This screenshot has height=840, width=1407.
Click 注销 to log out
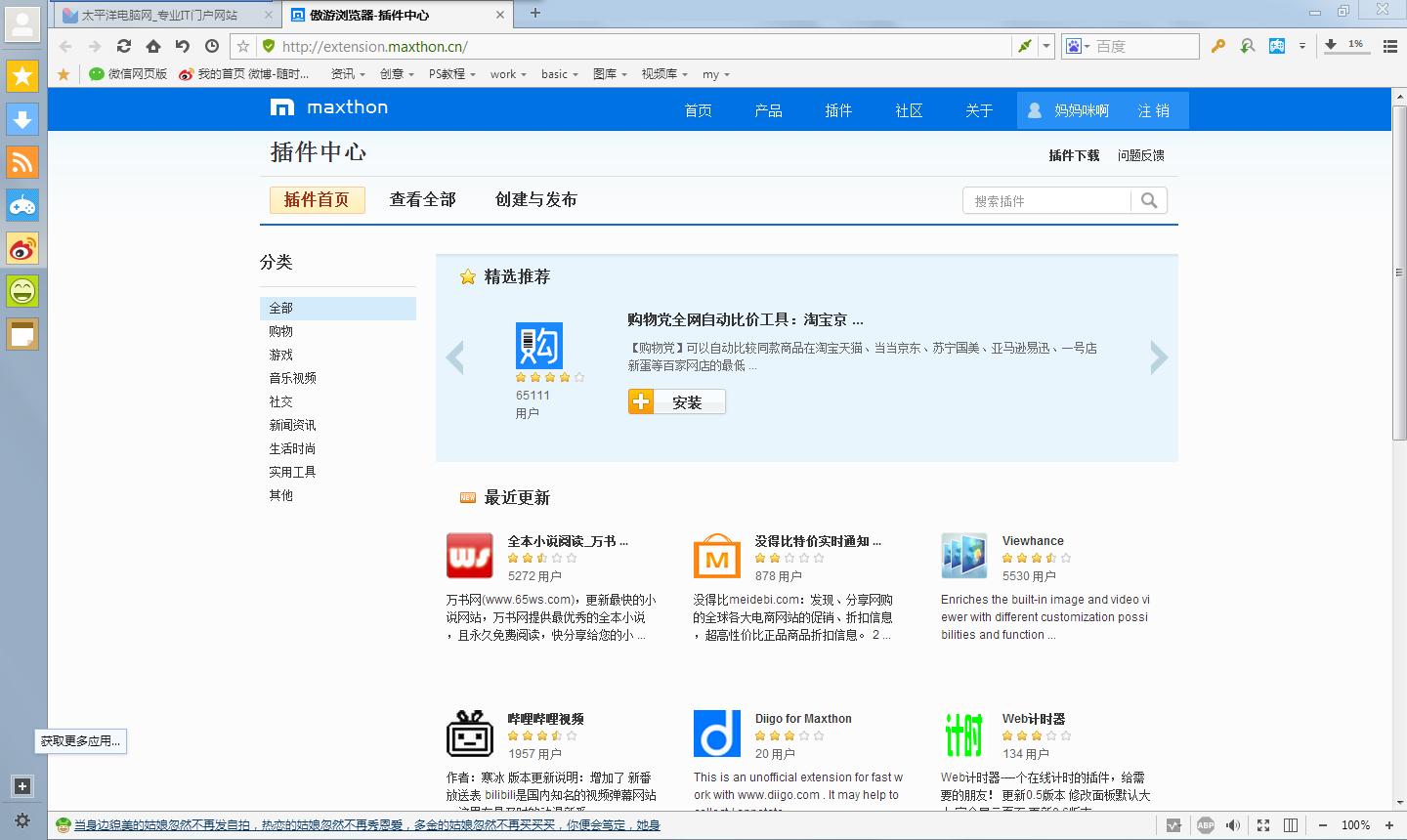point(1153,110)
